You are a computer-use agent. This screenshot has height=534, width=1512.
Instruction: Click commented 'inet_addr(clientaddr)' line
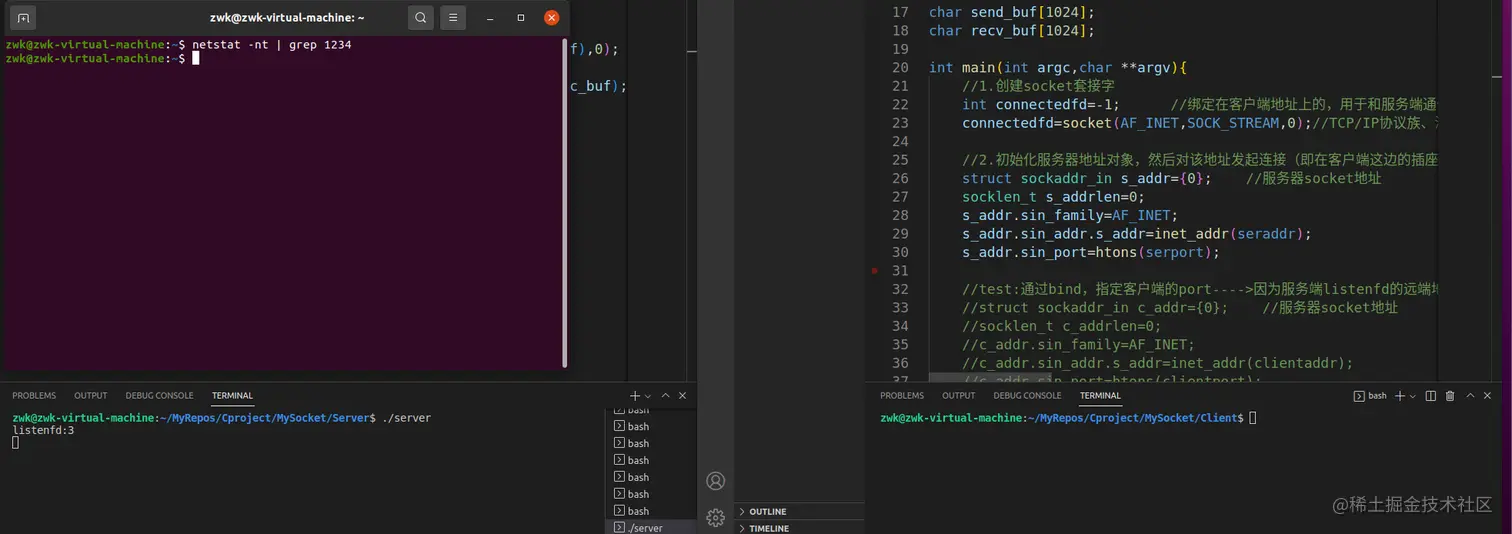pos(1157,363)
